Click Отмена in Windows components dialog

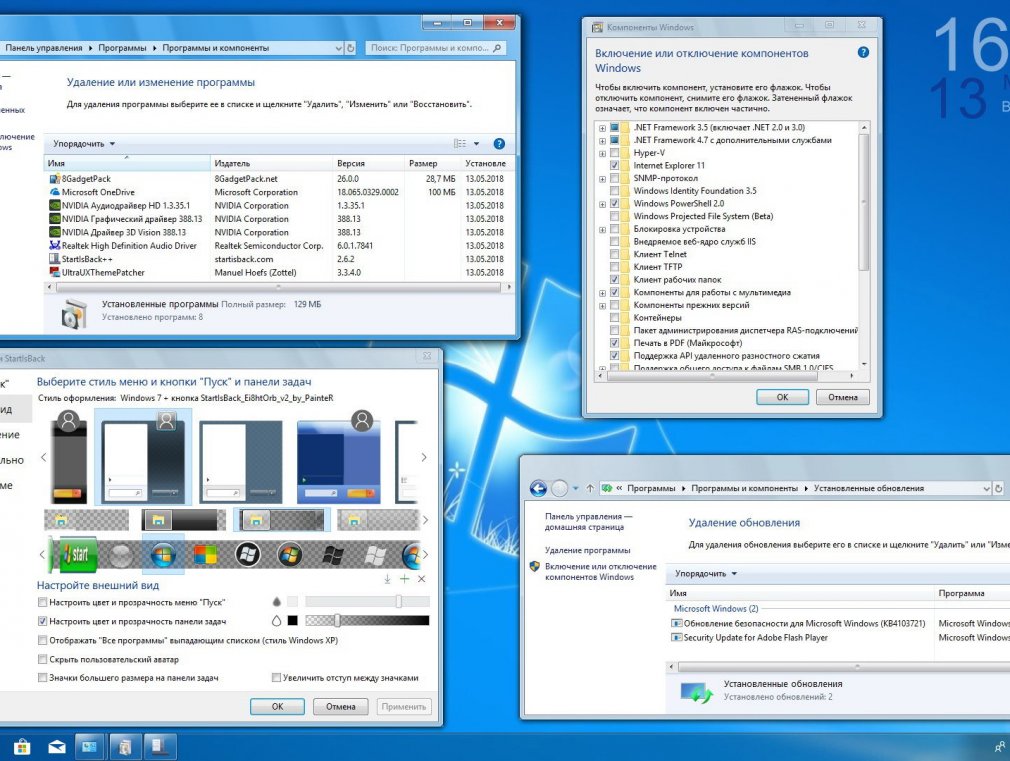pos(843,397)
